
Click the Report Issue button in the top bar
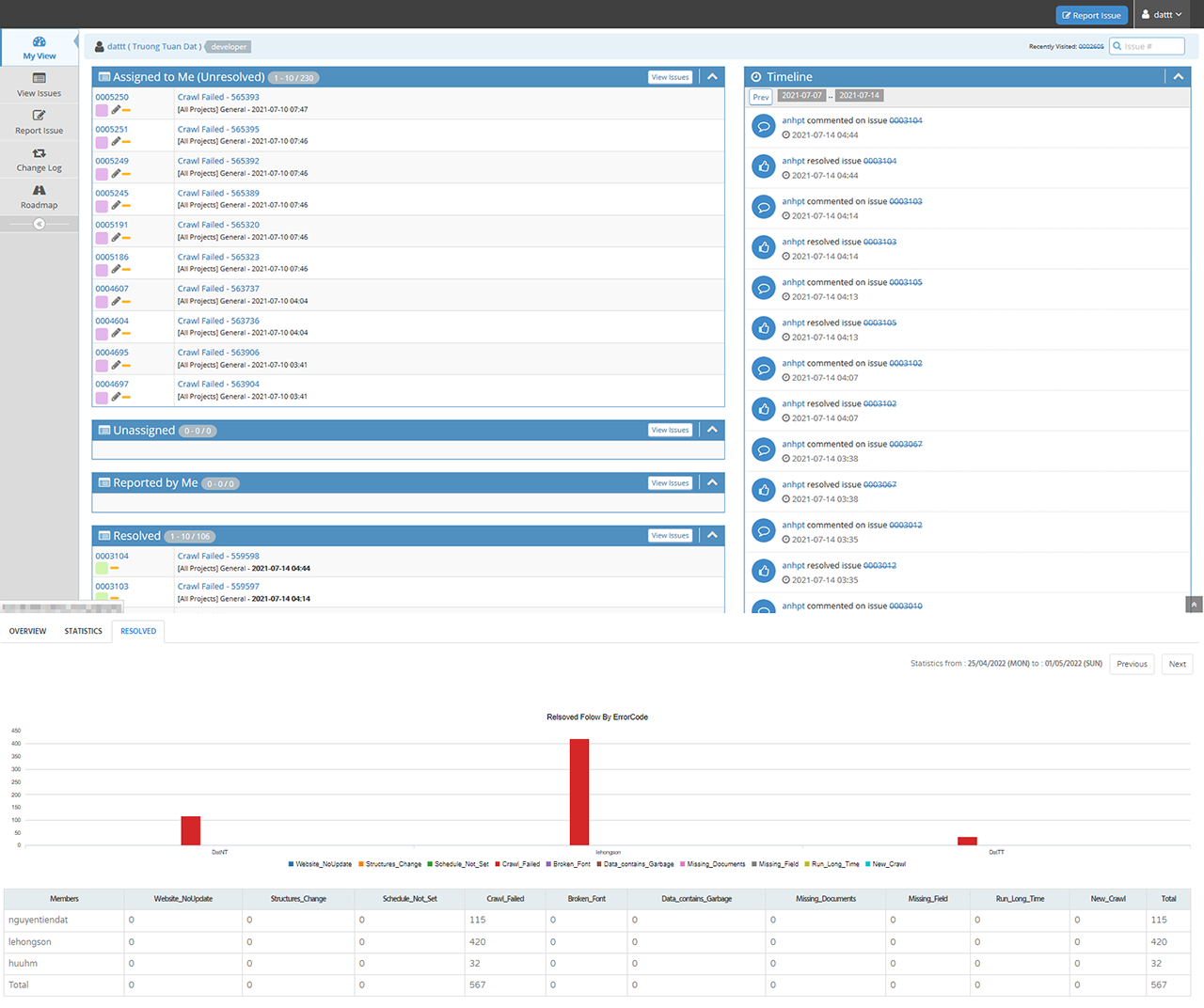(1091, 15)
